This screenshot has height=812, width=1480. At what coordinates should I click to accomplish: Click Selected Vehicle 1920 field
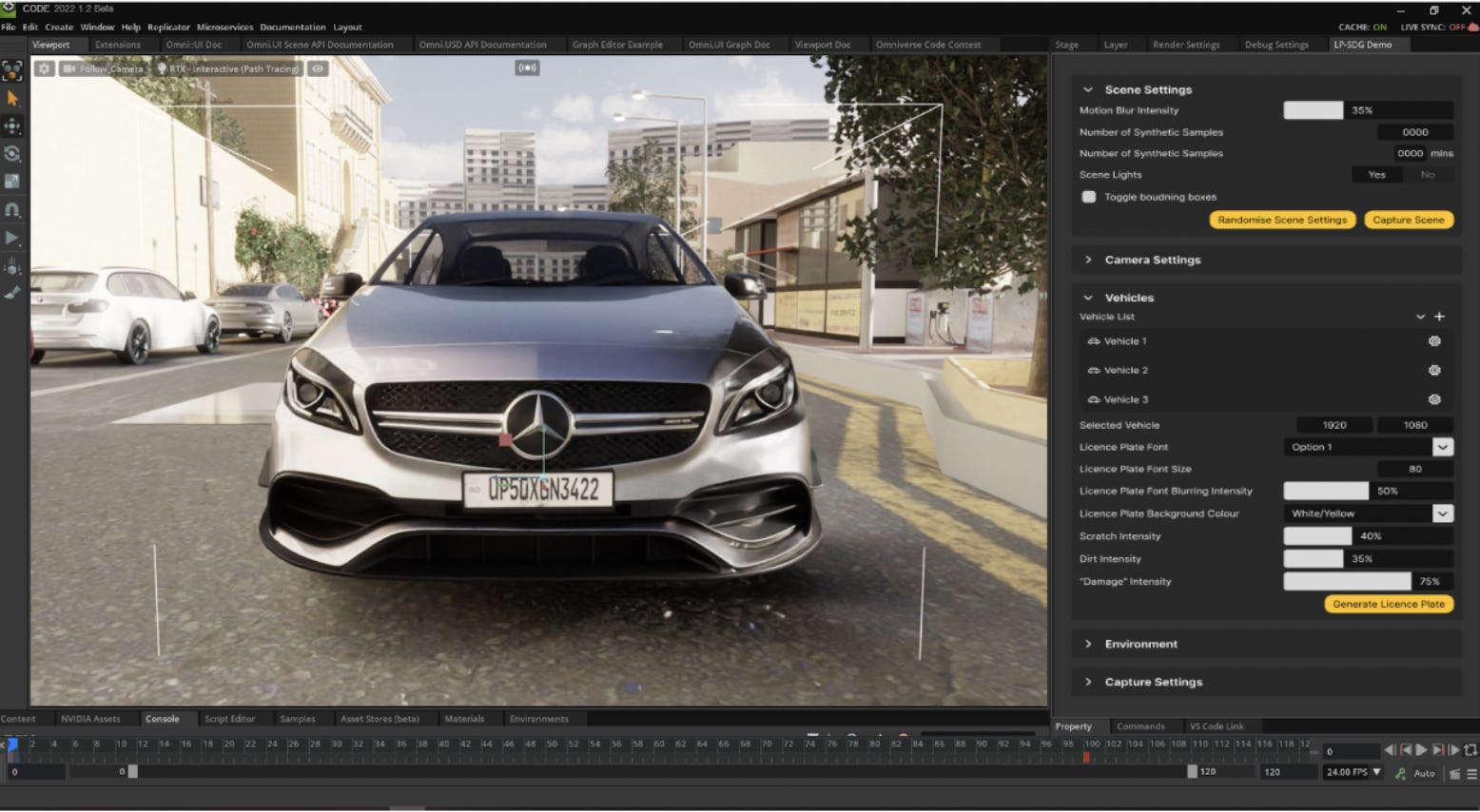(1334, 425)
